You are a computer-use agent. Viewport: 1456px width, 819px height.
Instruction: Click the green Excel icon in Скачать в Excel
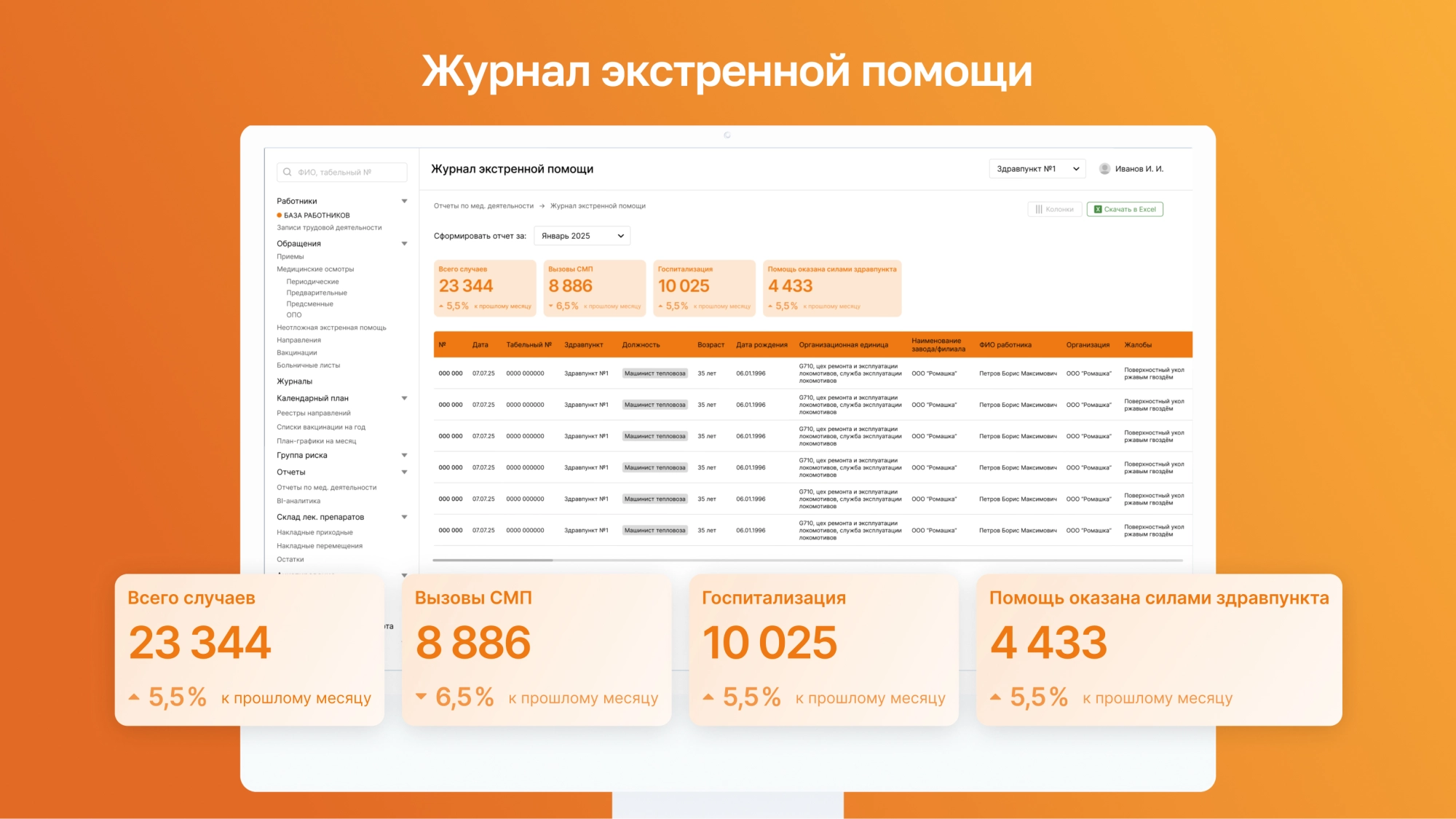pyautogui.click(x=1096, y=209)
